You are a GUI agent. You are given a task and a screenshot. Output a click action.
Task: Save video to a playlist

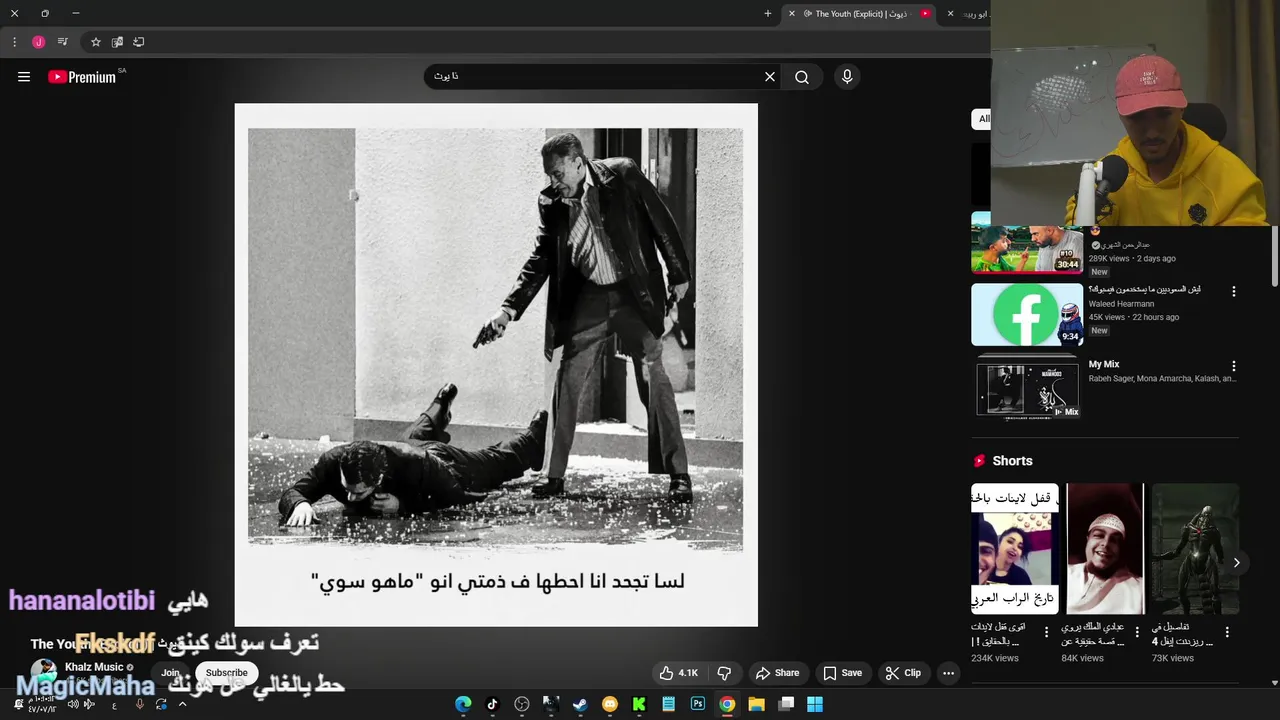click(x=841, y=673)
